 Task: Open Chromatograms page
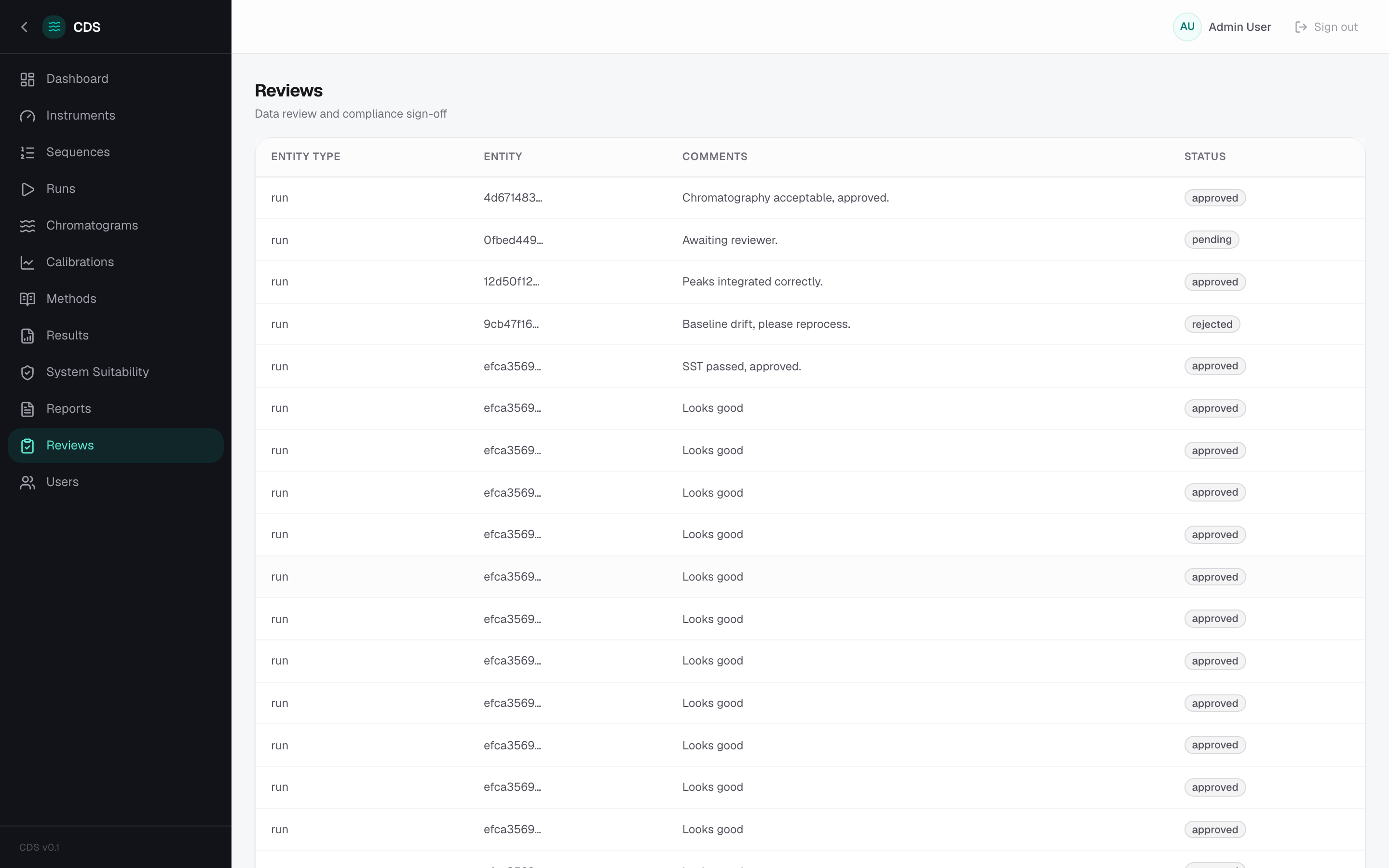(x=115, y=226)
